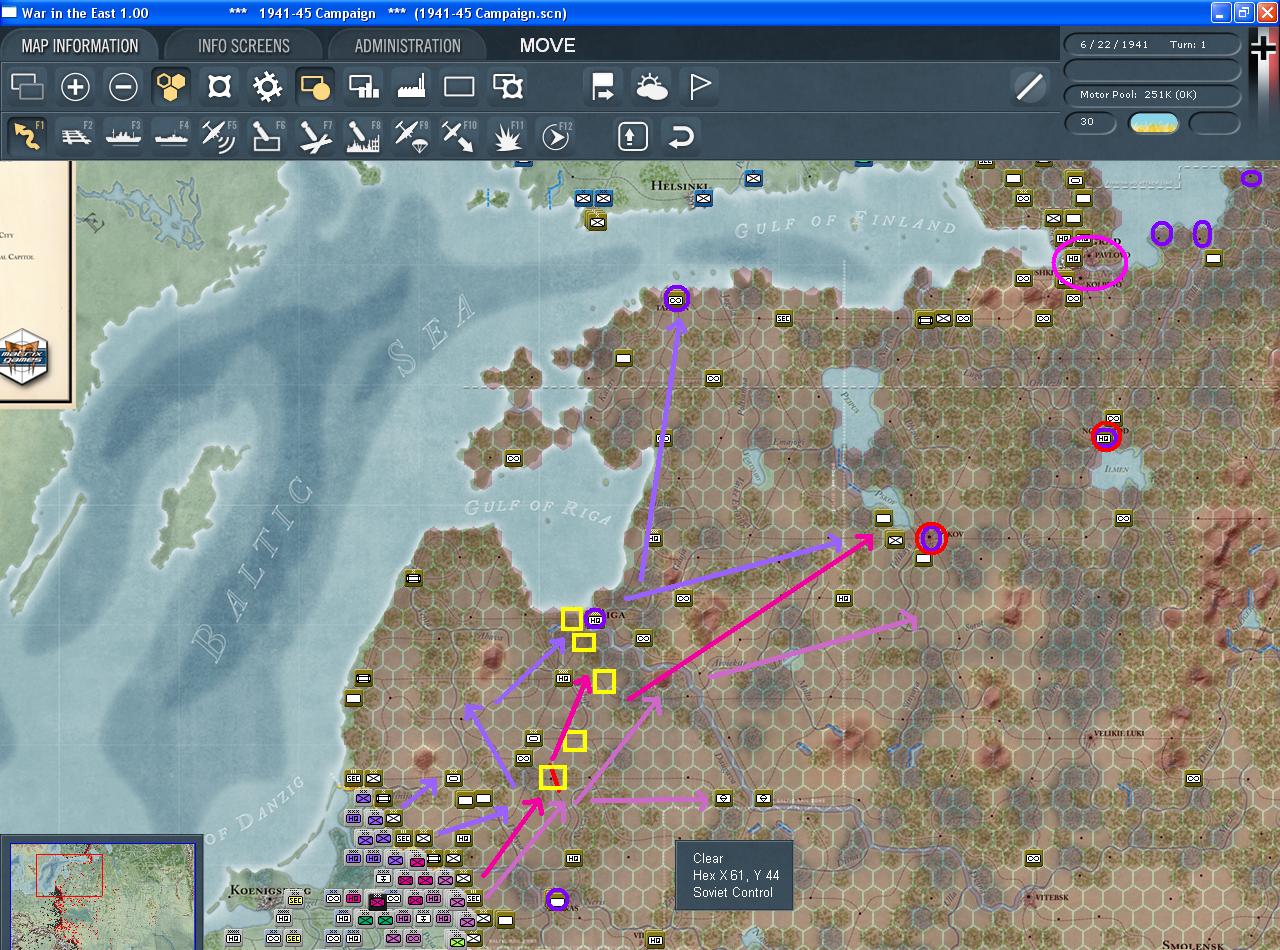Click the value 30 indicator box
Viewport: 1280px width, 950px height.
[x=1091, y=122]
